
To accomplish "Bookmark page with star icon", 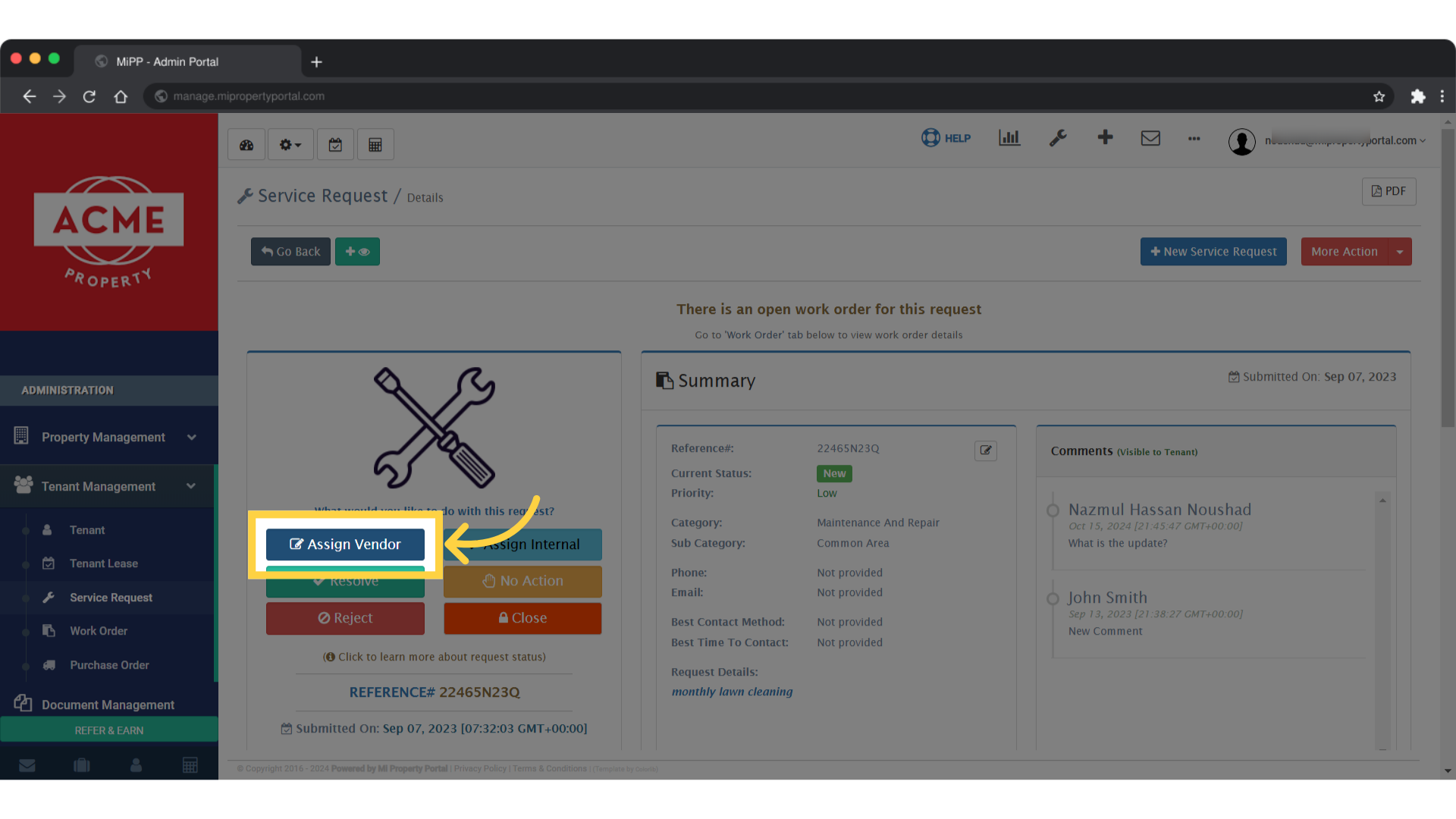I will click(x=1379, y=96).
